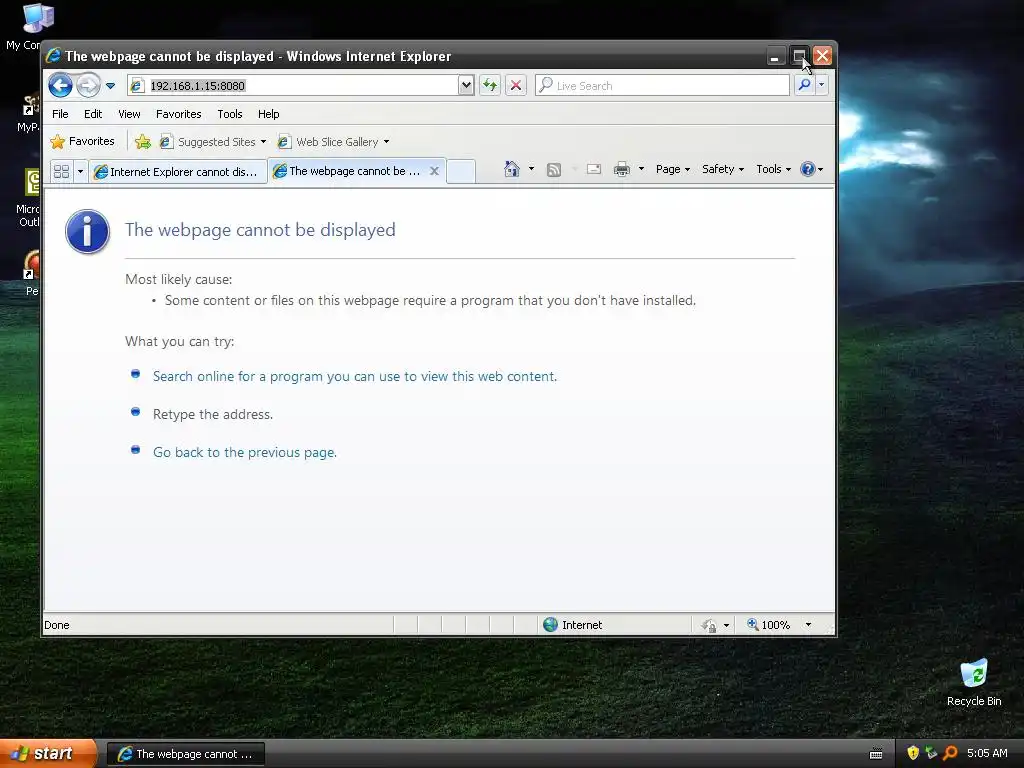This screenshot has width=1024, height=768.
Task: Expand the tab list dropdown arrow
Action: point(80,171)
